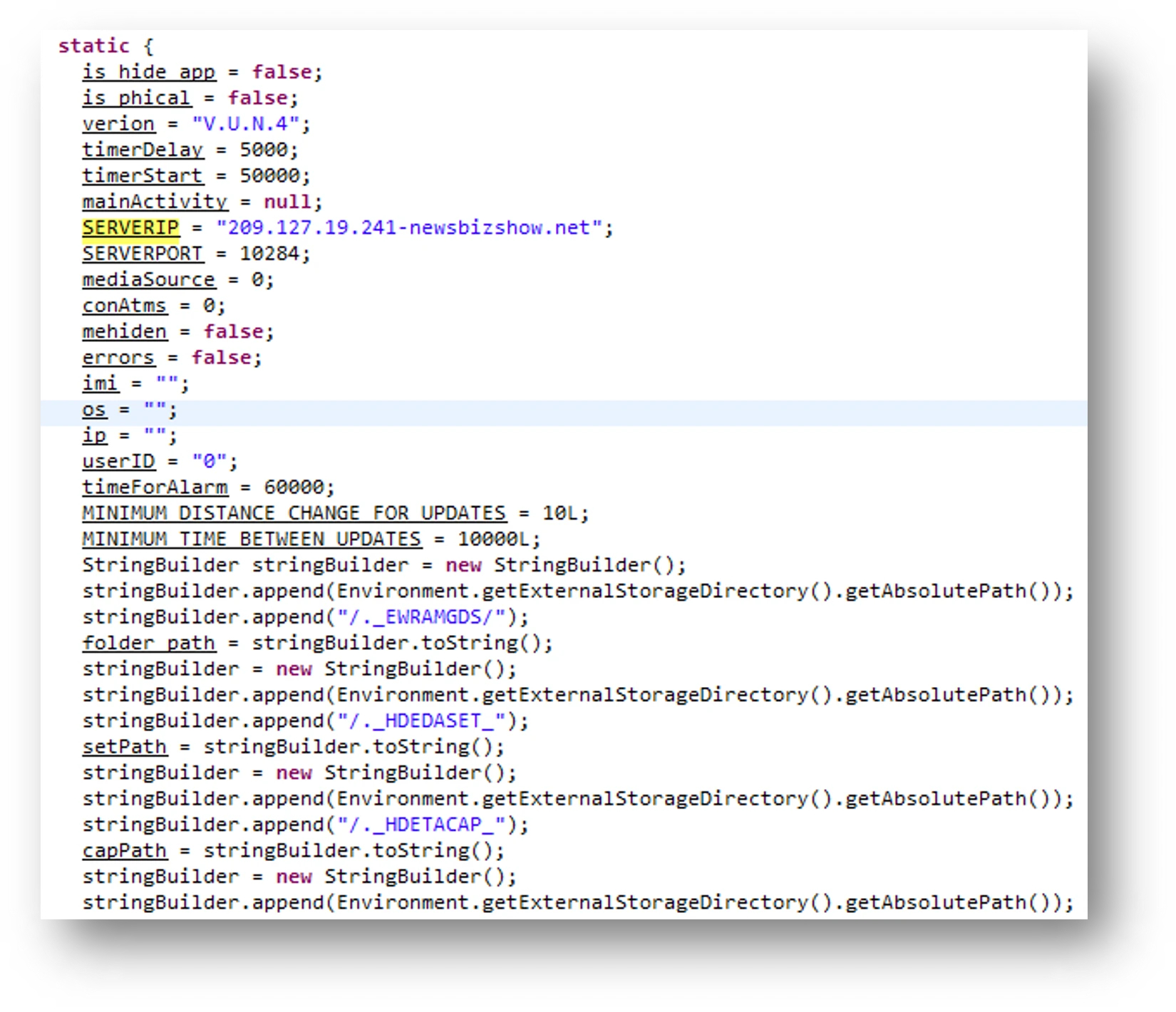
Task: Click the "209.127.19.241-newsbizshow.net" string literal
Action: tap(409, 228)
